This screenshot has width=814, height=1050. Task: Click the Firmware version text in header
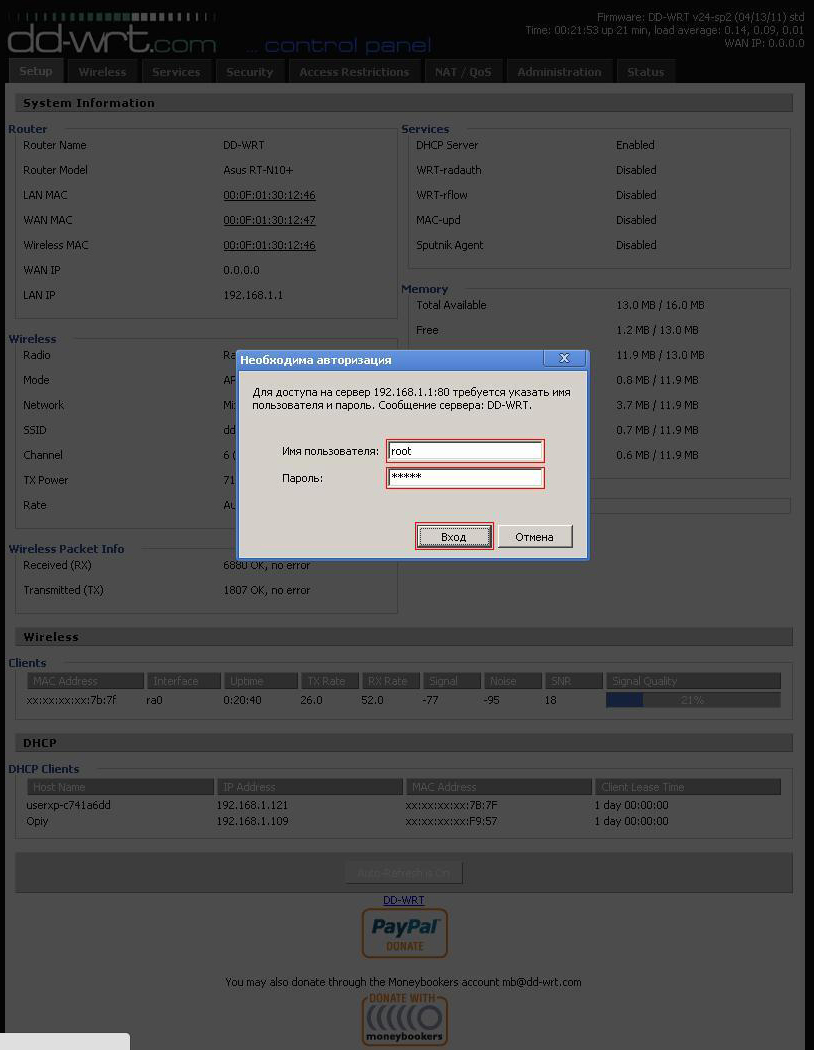pos(700,17)
